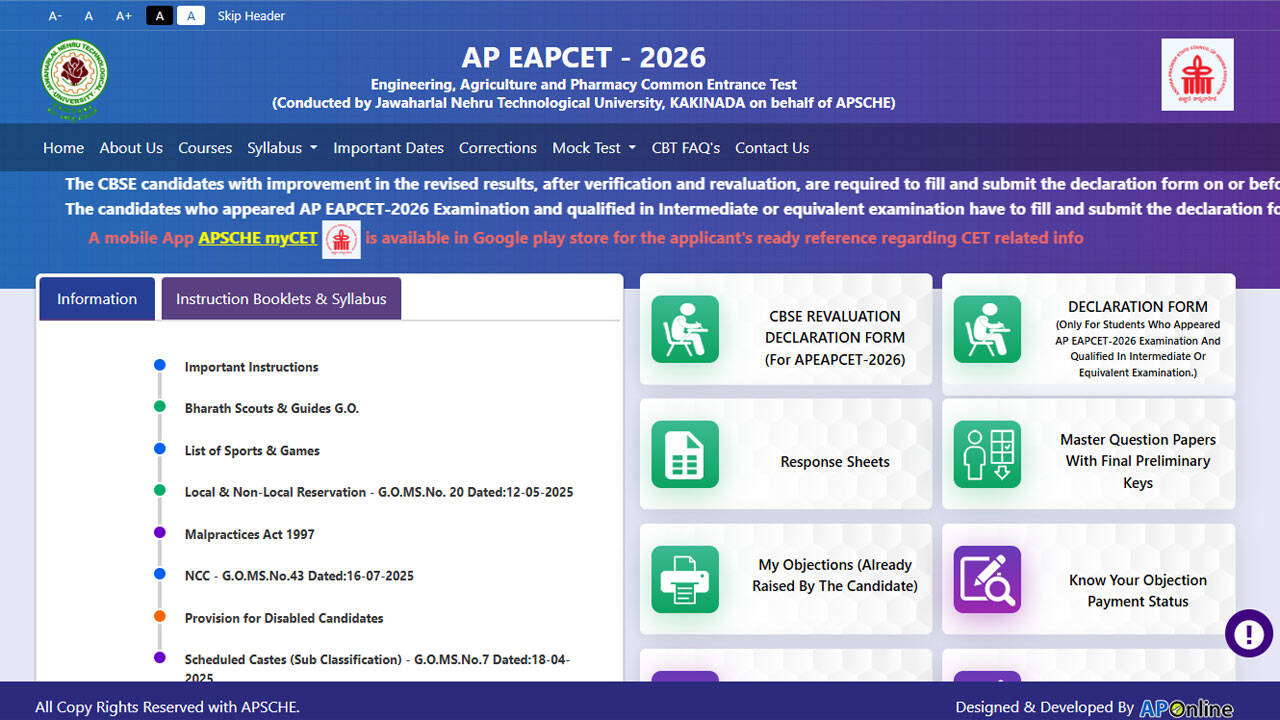Open Scheduled Castes (Sub Classification) G.O. item
This screenshot has height=720, width=1280.
[377, 668]
